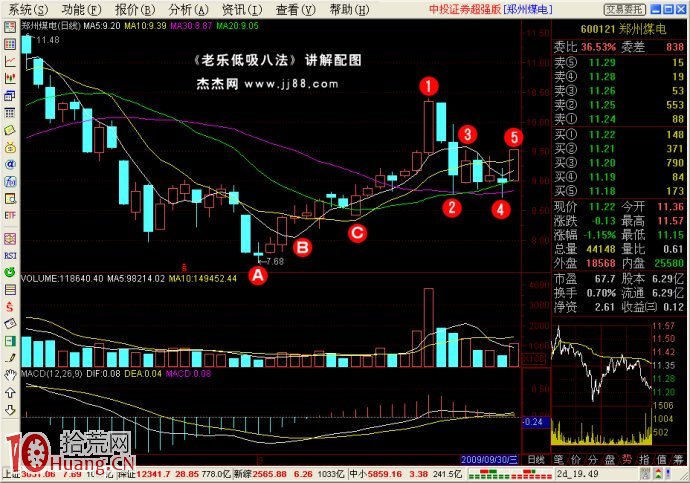
Task: Click the red dollar-sign icon
Action: tap(10, 307)
